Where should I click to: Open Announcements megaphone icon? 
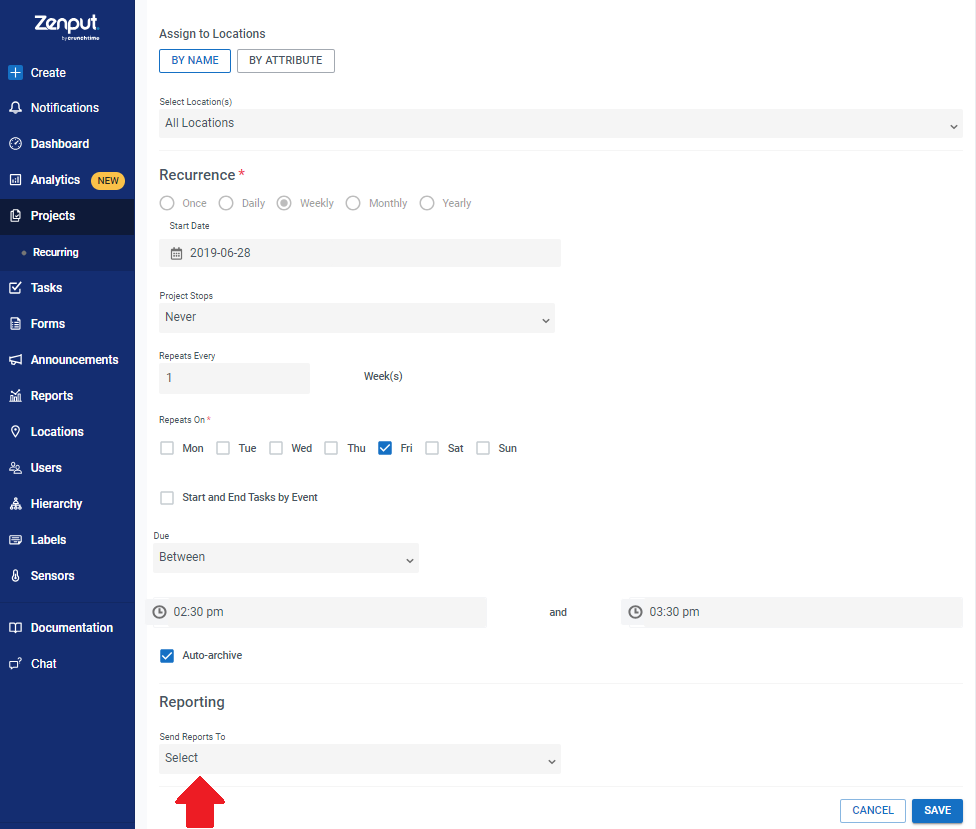coord(16,360)
